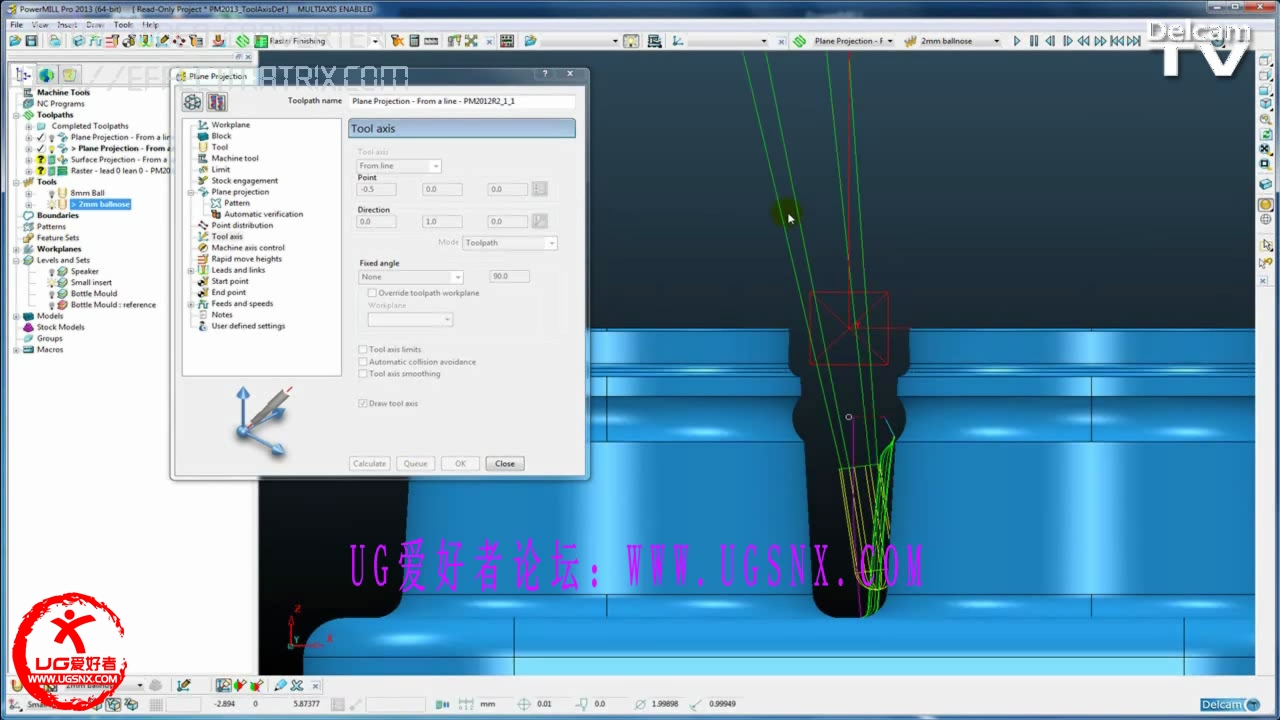Viewport: 1280px width, 720px height.
Task: Select Rapid move heights in dialog tree
Action: click(x=246, y=259)
